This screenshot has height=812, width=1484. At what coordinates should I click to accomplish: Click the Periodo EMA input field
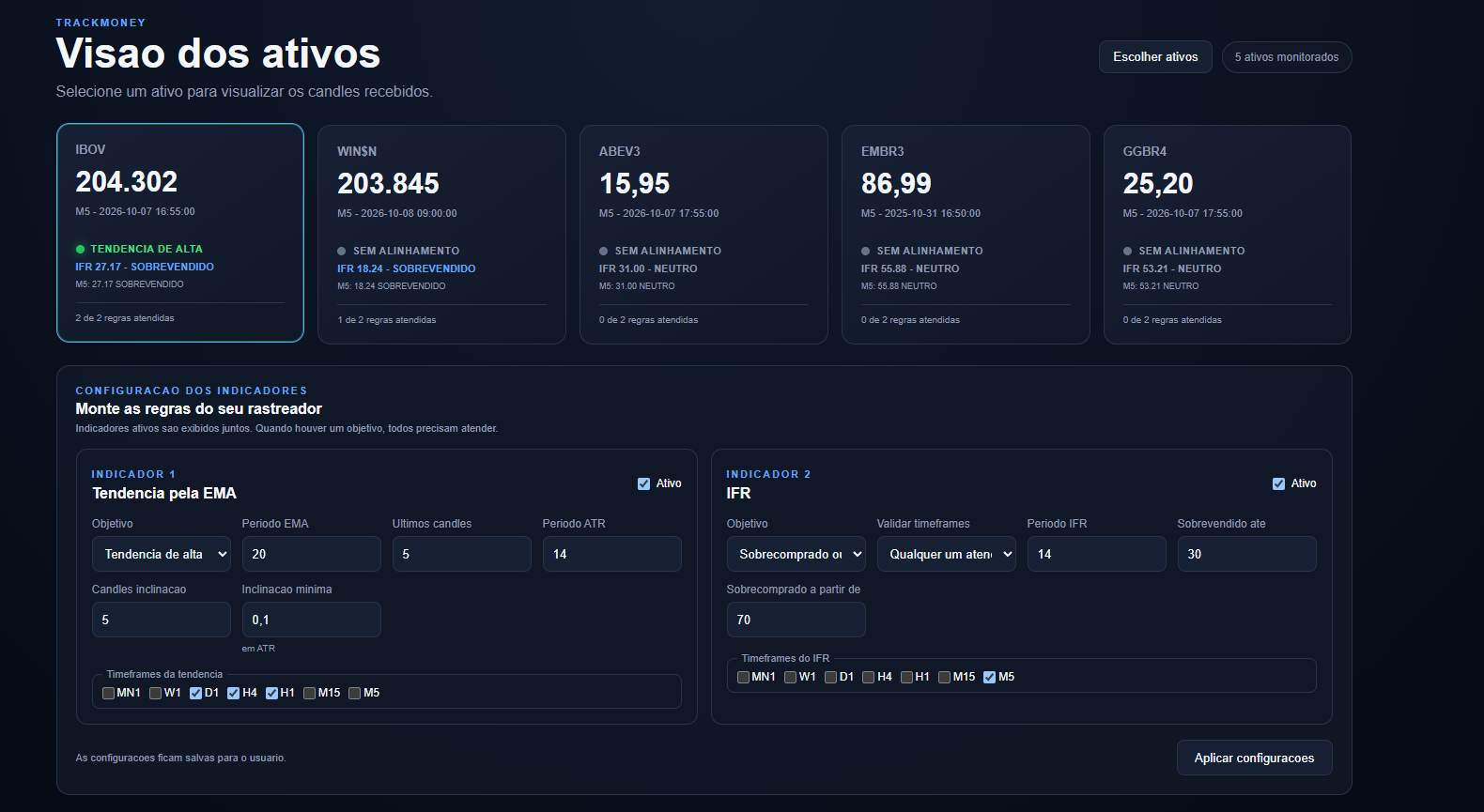pos(312,554)
